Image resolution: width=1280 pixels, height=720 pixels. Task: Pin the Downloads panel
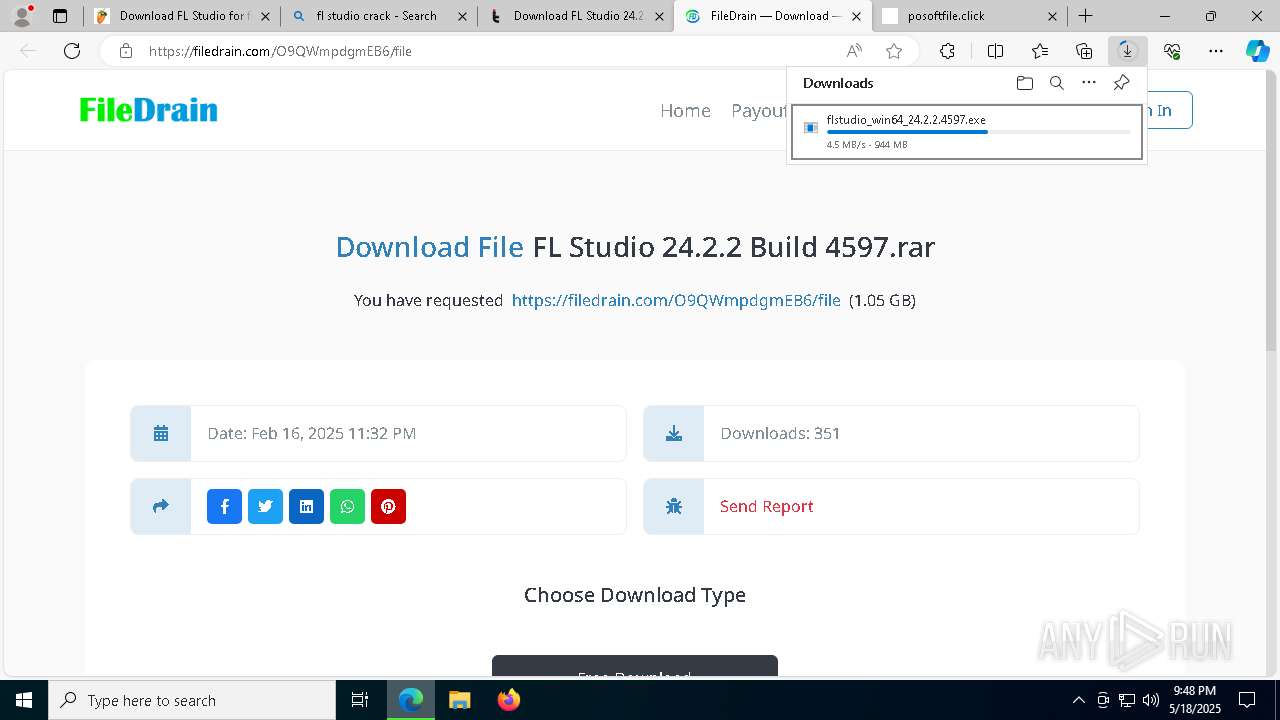click(x=1121, y=83)
